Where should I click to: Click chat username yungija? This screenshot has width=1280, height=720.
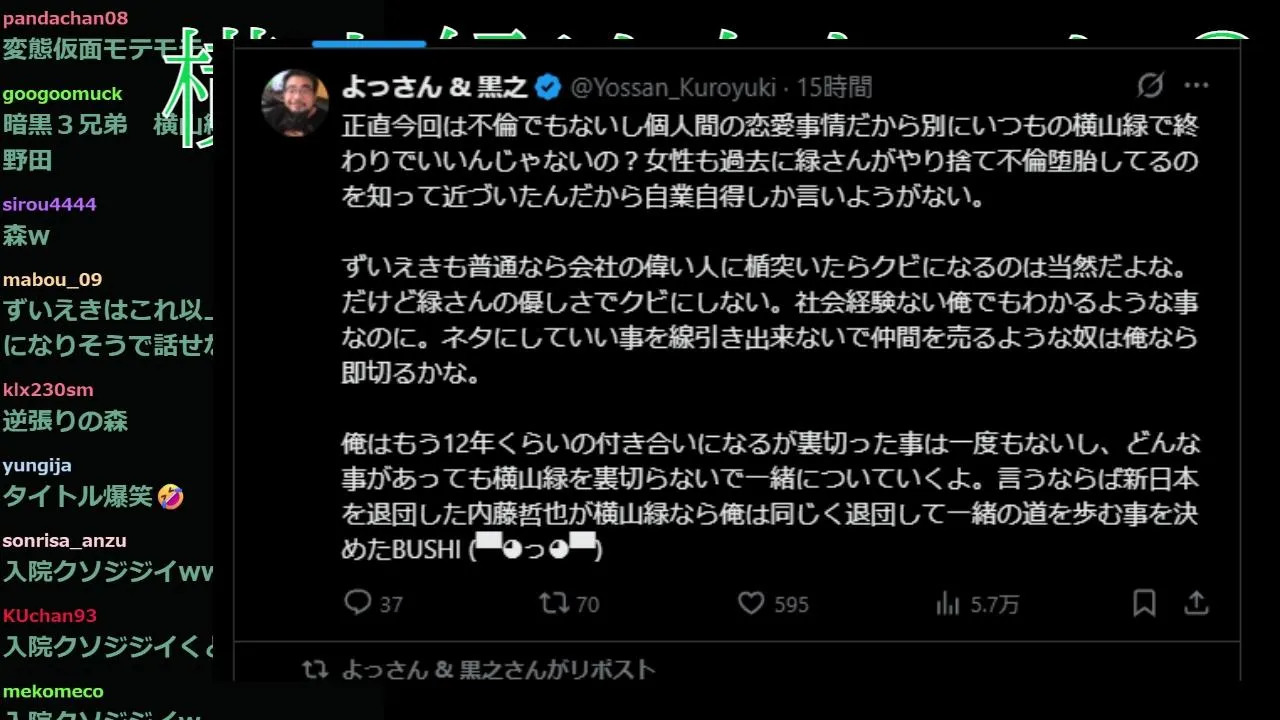pyautogui.click(x=36, y=465)
